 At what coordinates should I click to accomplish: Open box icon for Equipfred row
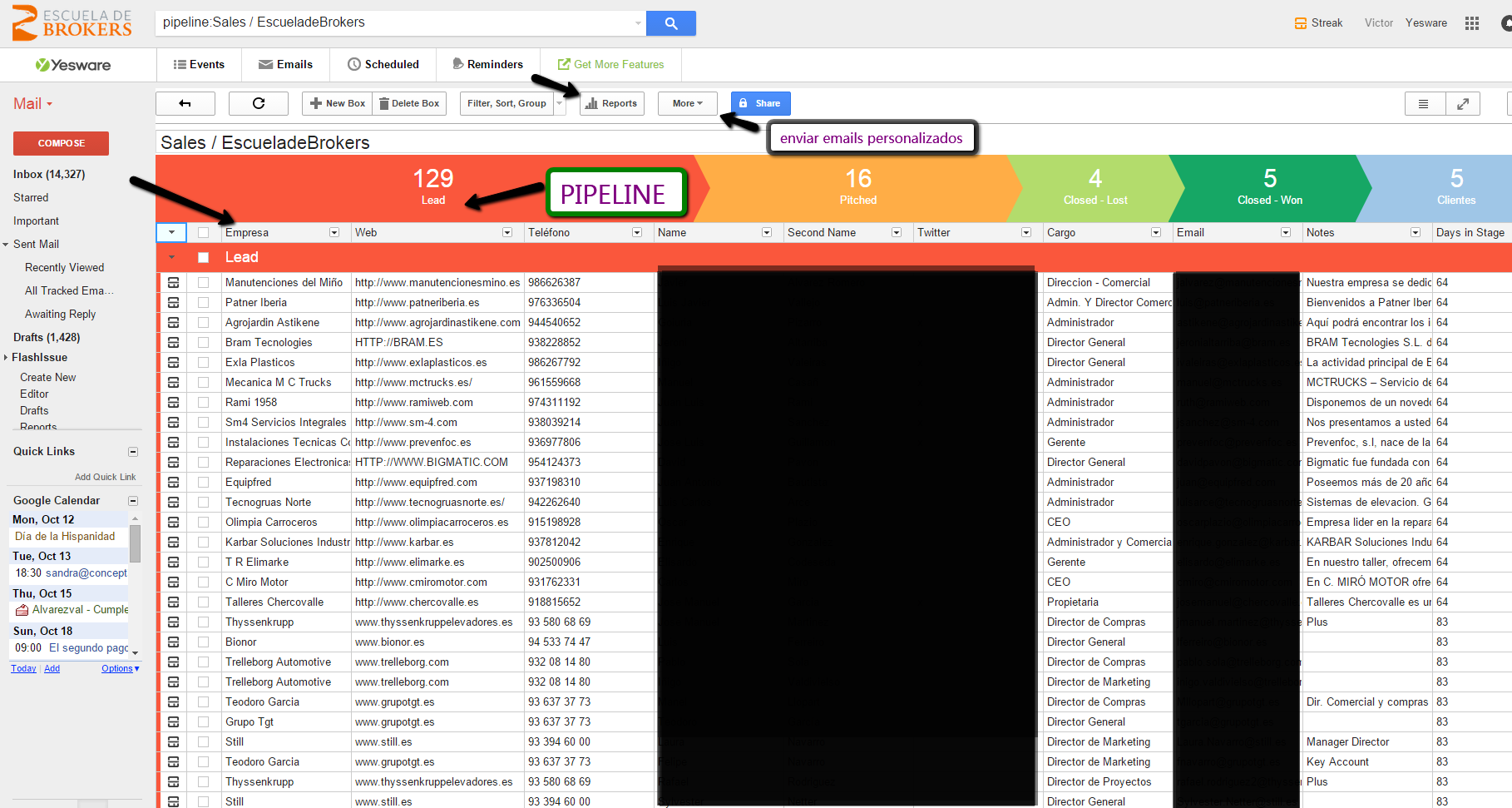(x=173, y=483)
